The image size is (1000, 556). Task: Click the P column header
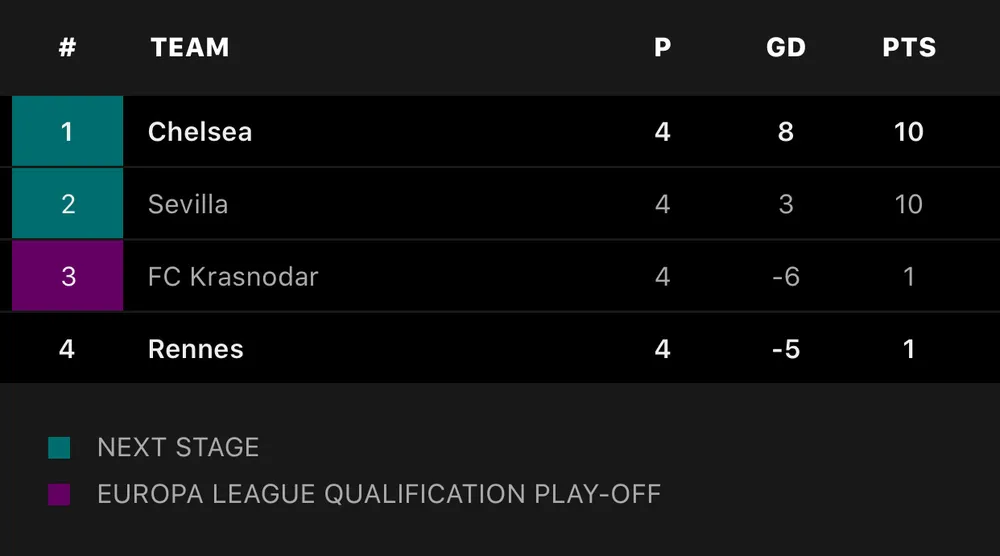coord(662,47)
